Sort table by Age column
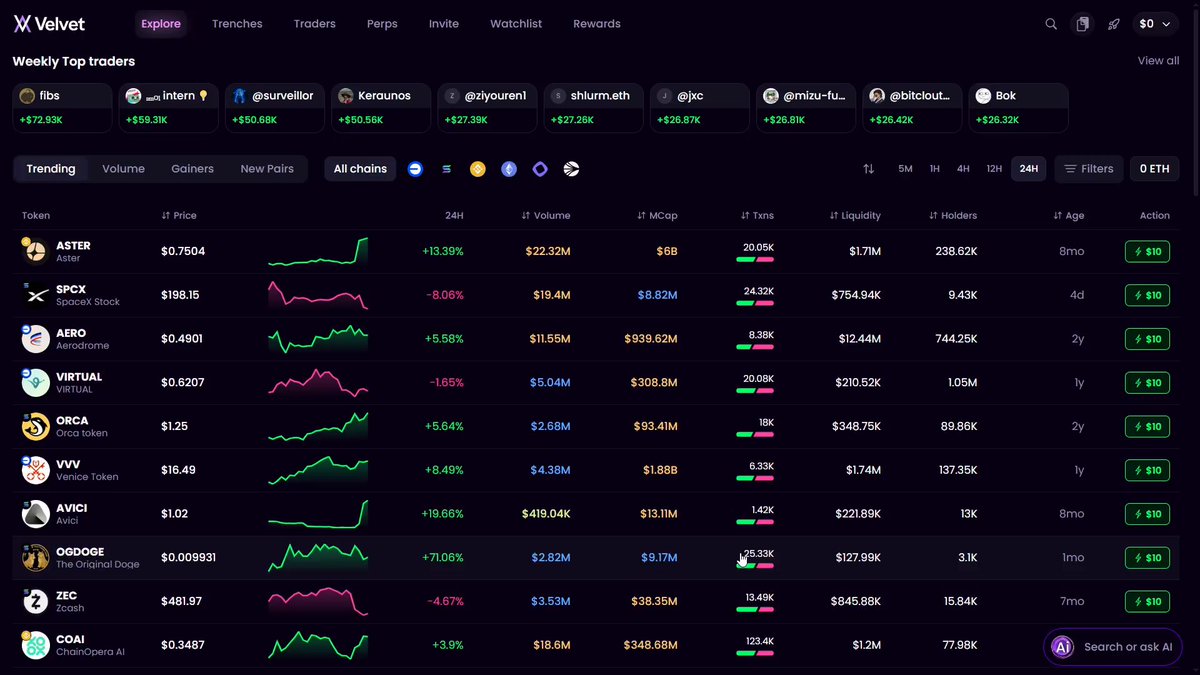1200x675 pixels. tap(1068, 215)
